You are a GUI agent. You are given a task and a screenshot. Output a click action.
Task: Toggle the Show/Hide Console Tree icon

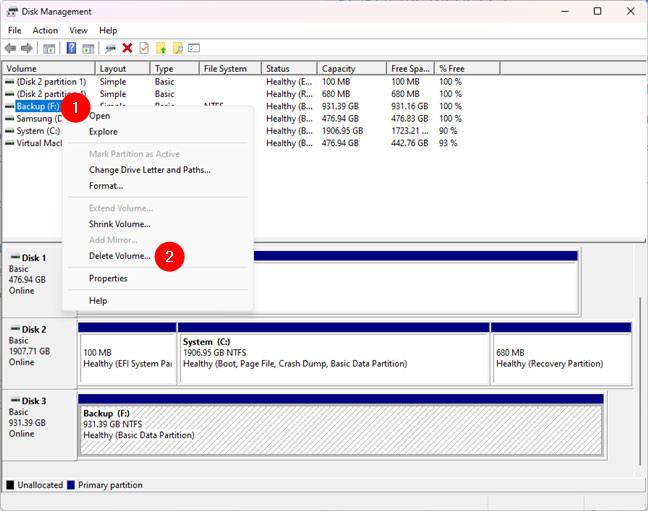(49, 49)
